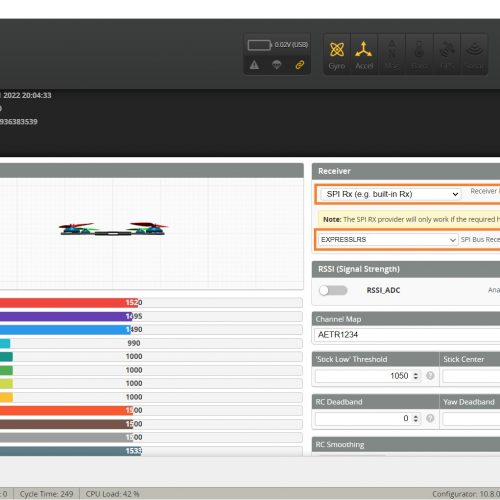This screenshot has height=500, width=500.
Task: Click the Stick Low Threshold stepper arrows
Action: point(416,376)
